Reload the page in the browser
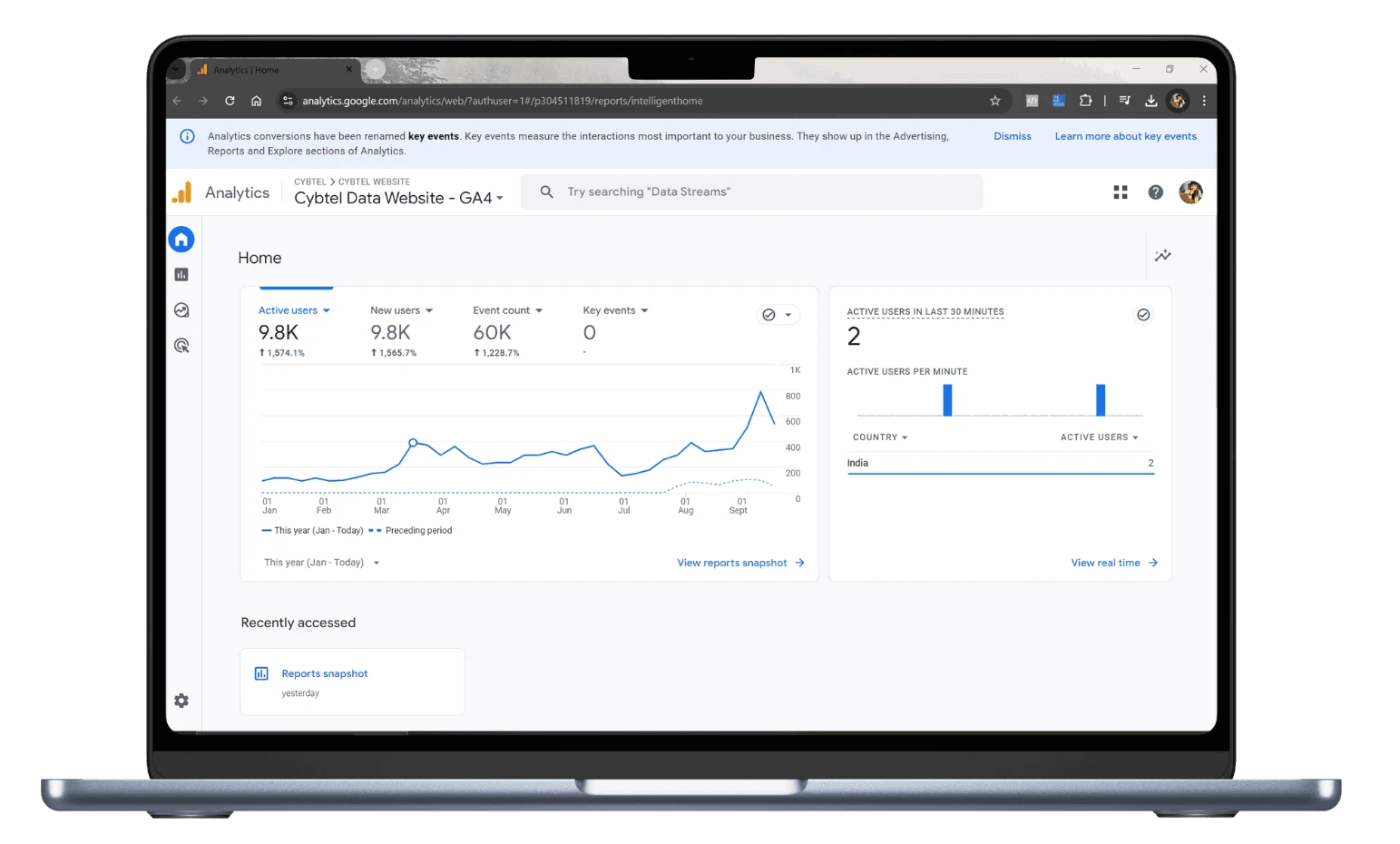1400x844 pixels. 230,101
